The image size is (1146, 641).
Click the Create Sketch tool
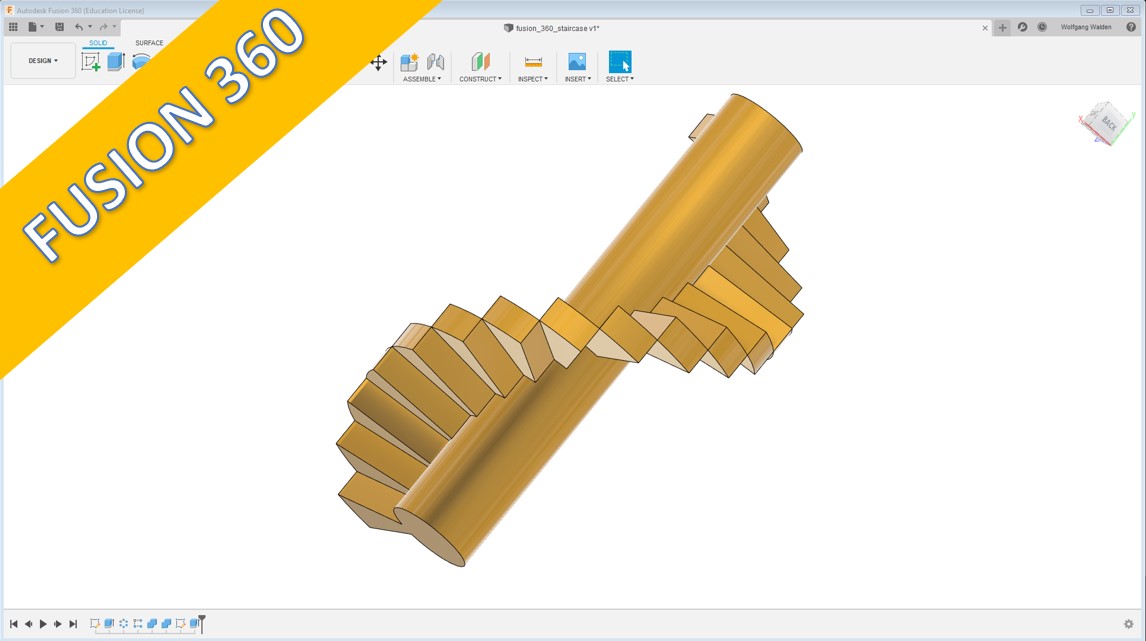(91, 62)
